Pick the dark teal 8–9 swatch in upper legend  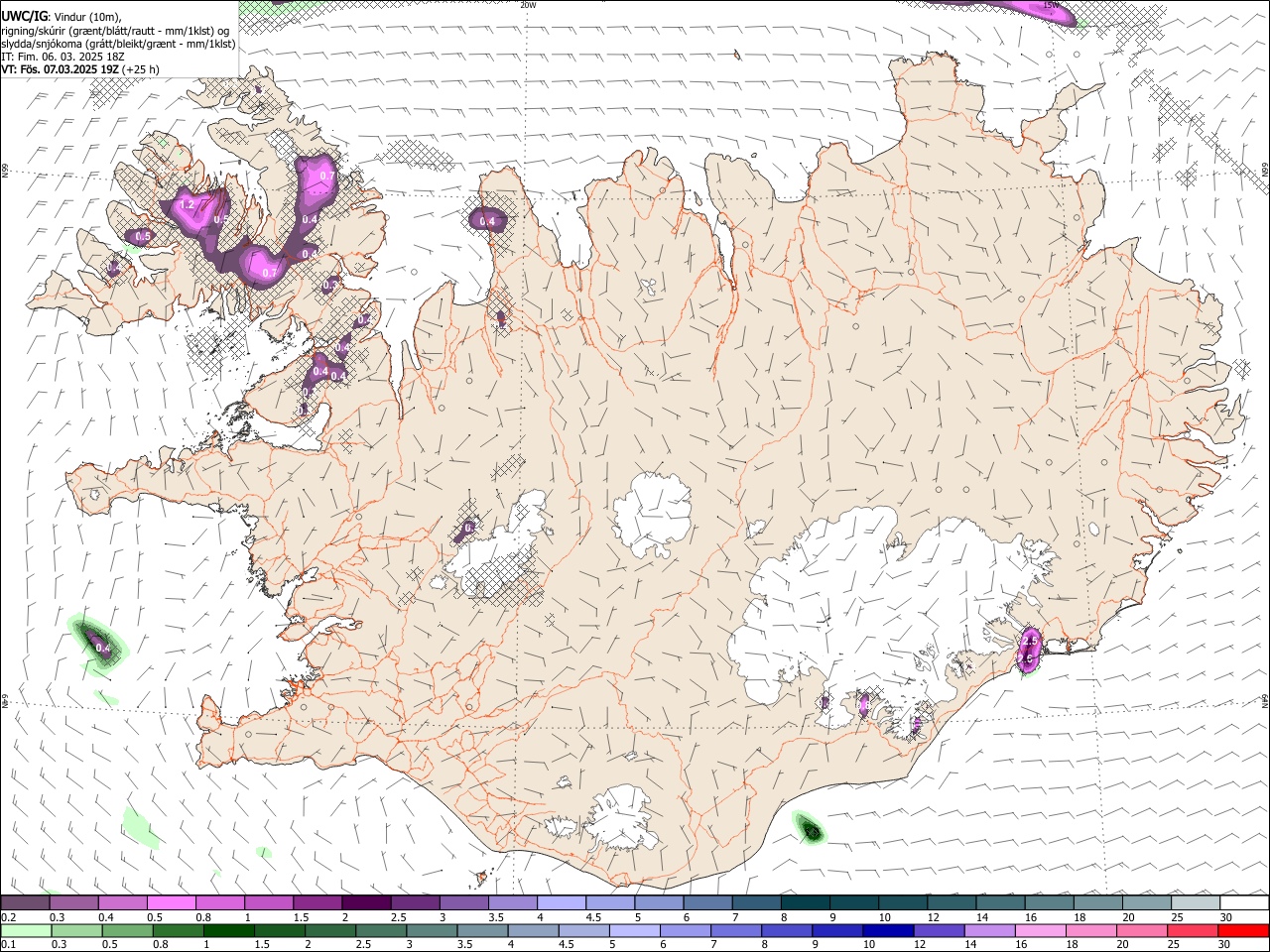click(x=806, y=902)
